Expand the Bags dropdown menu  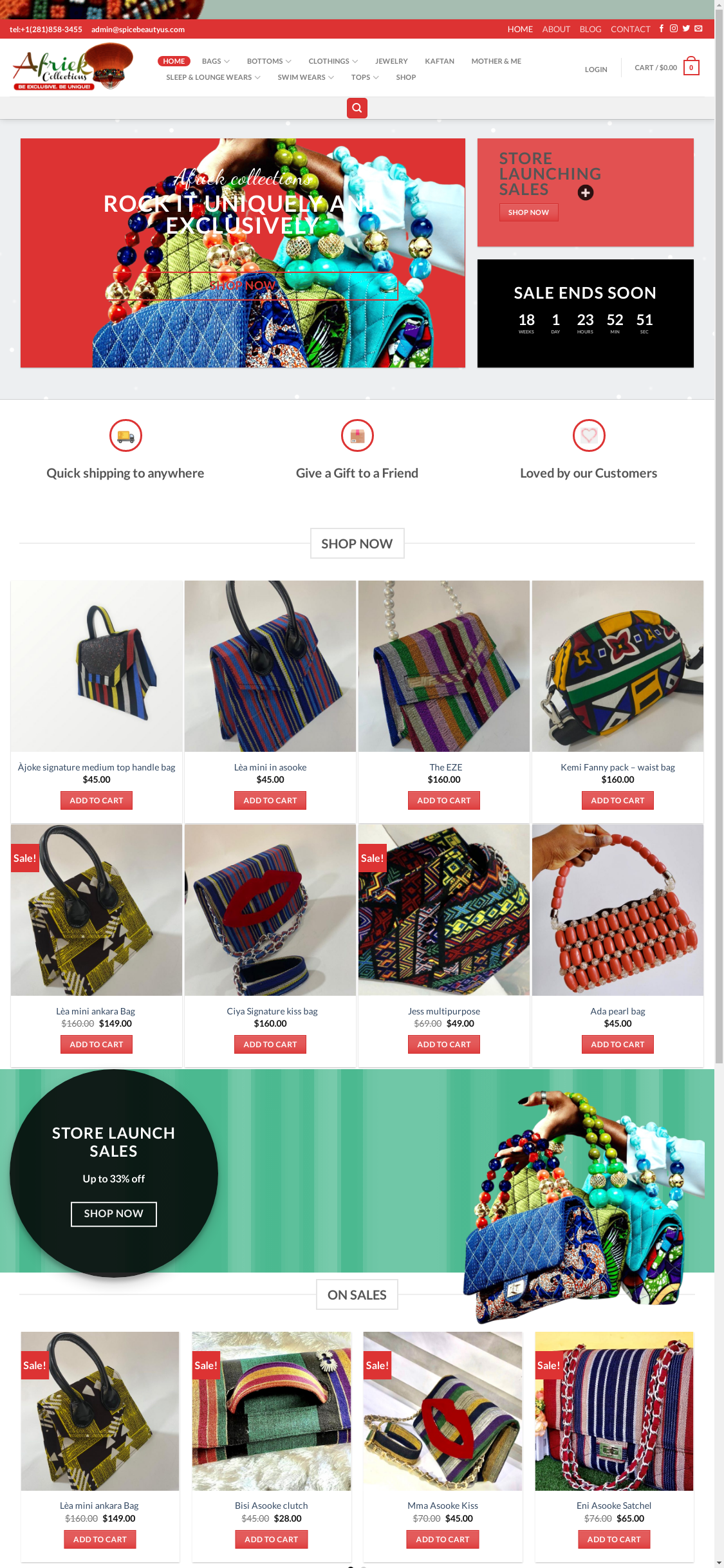pyautogui.click(x=216, y=61)
